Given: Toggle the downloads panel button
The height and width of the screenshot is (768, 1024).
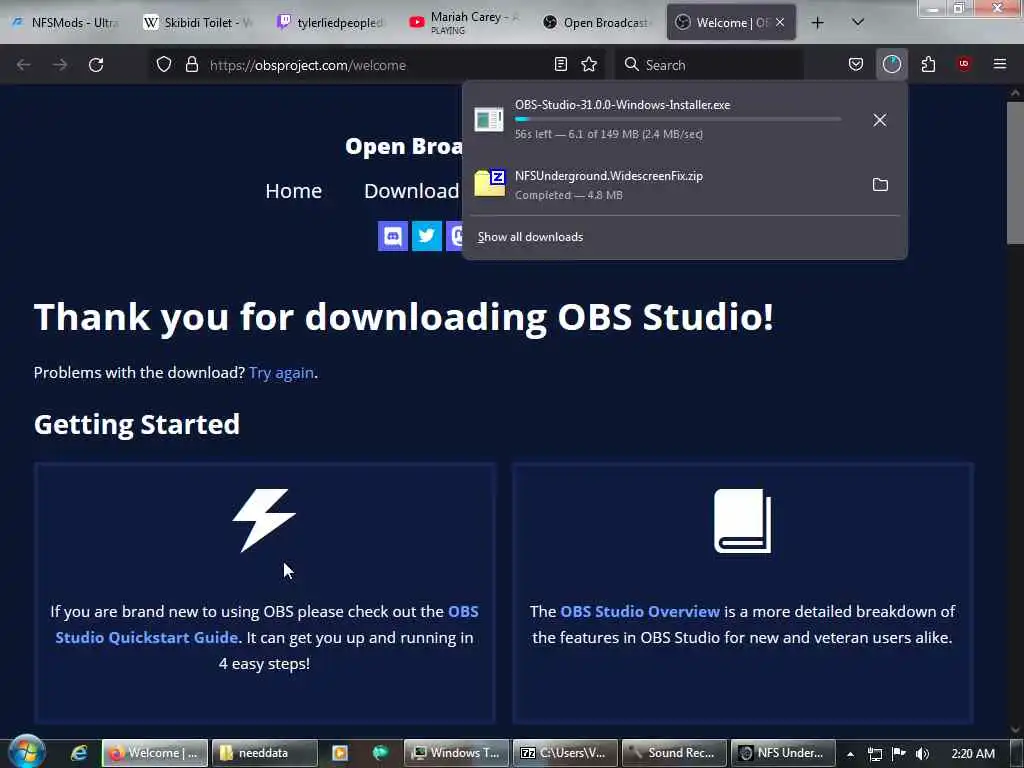Looking at the screenshot, I should 891,65.
